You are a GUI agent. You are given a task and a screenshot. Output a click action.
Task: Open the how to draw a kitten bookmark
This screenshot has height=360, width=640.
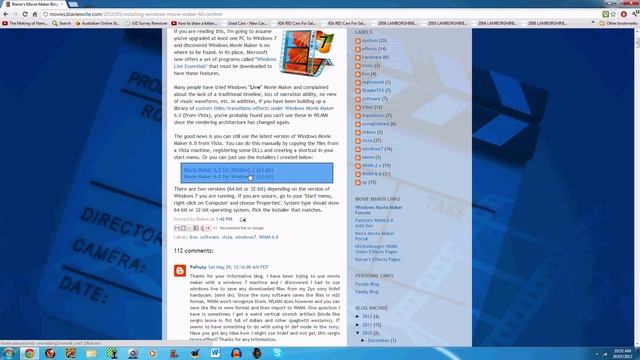point(194,23)
